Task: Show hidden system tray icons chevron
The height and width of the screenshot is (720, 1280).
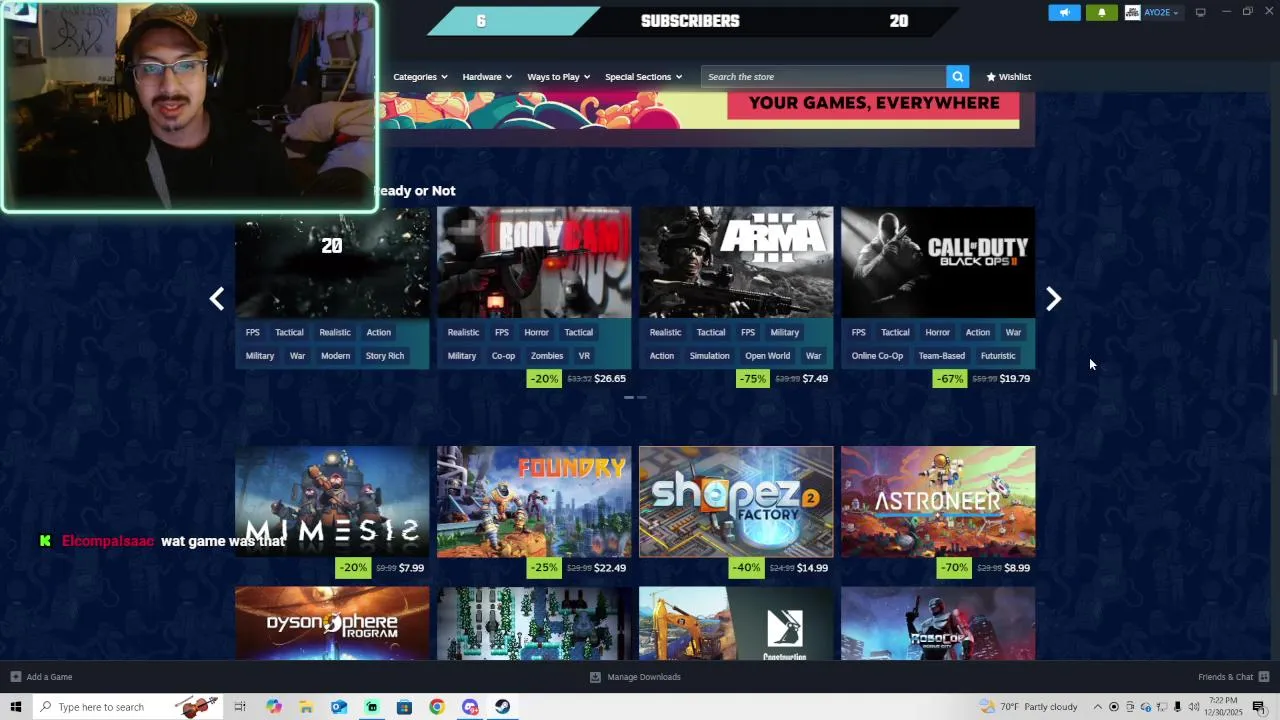Action: (x=1098, y=707)
